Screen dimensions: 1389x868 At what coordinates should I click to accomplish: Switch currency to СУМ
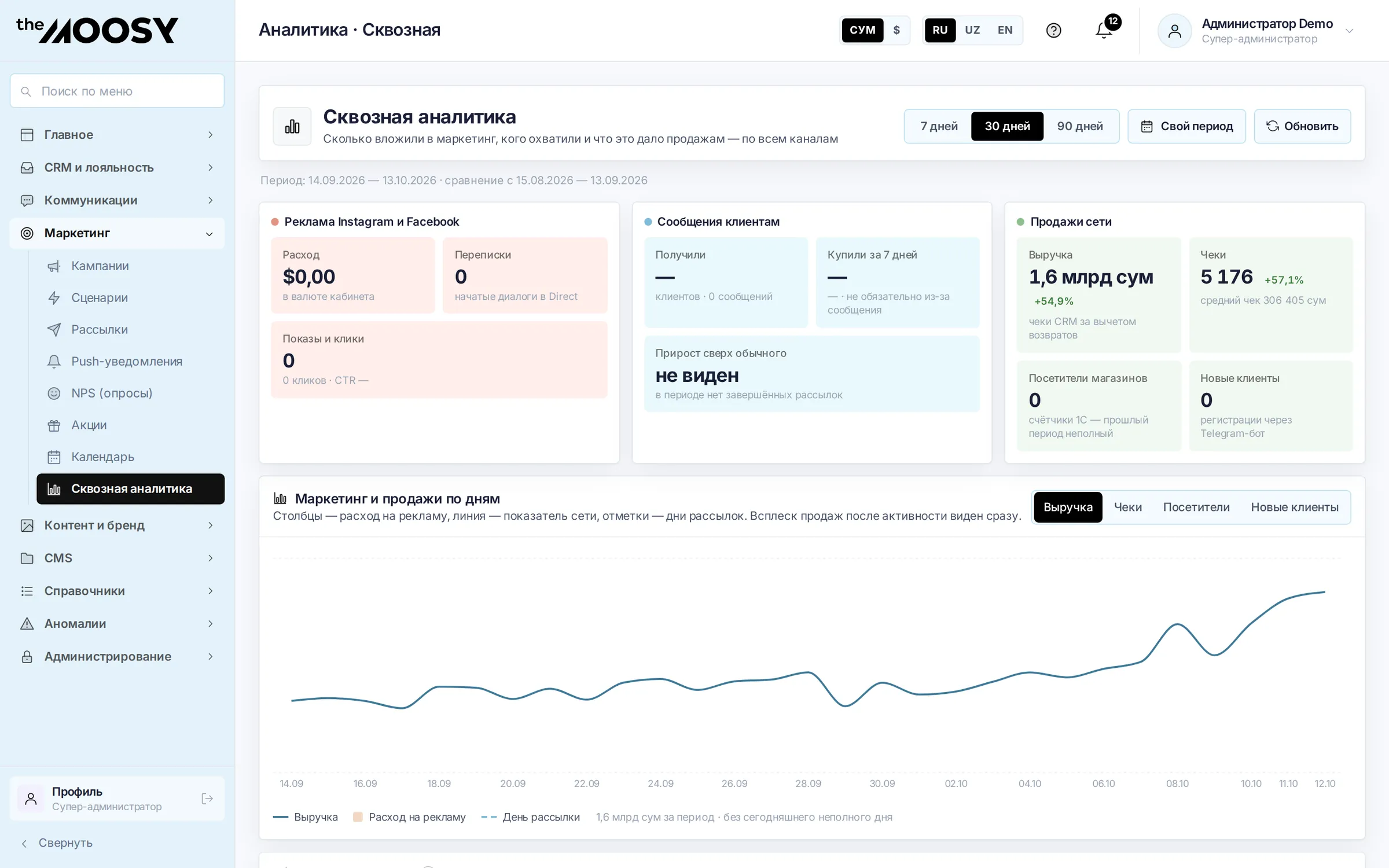point(862,30)
